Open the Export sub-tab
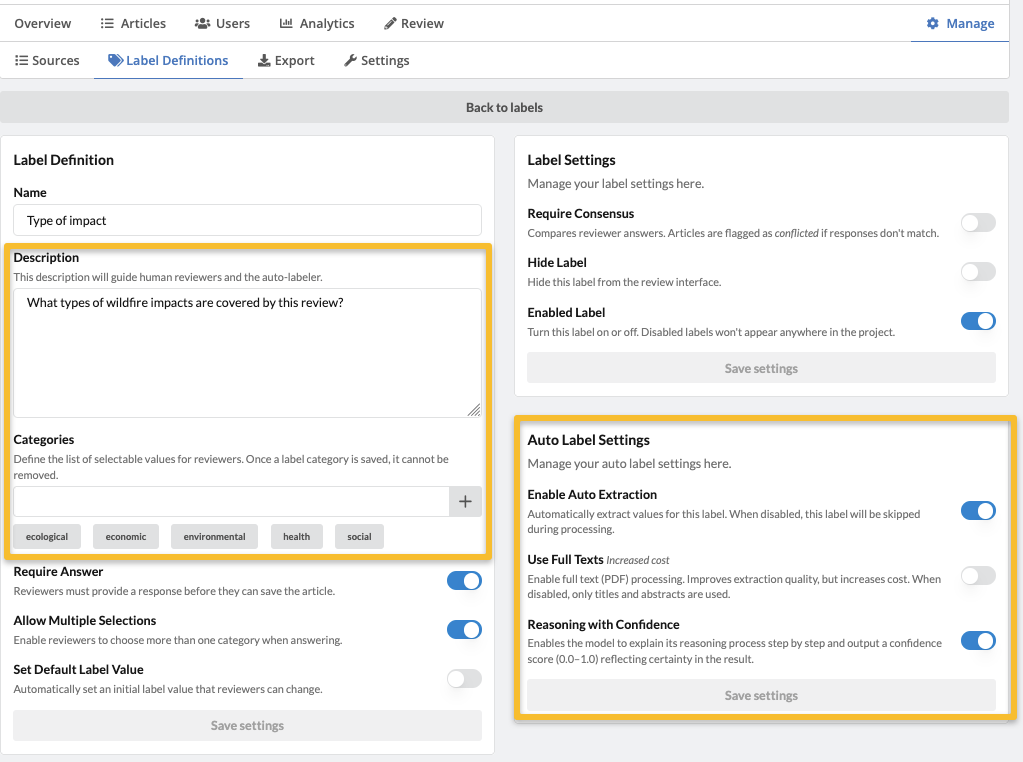 point(286,61)
